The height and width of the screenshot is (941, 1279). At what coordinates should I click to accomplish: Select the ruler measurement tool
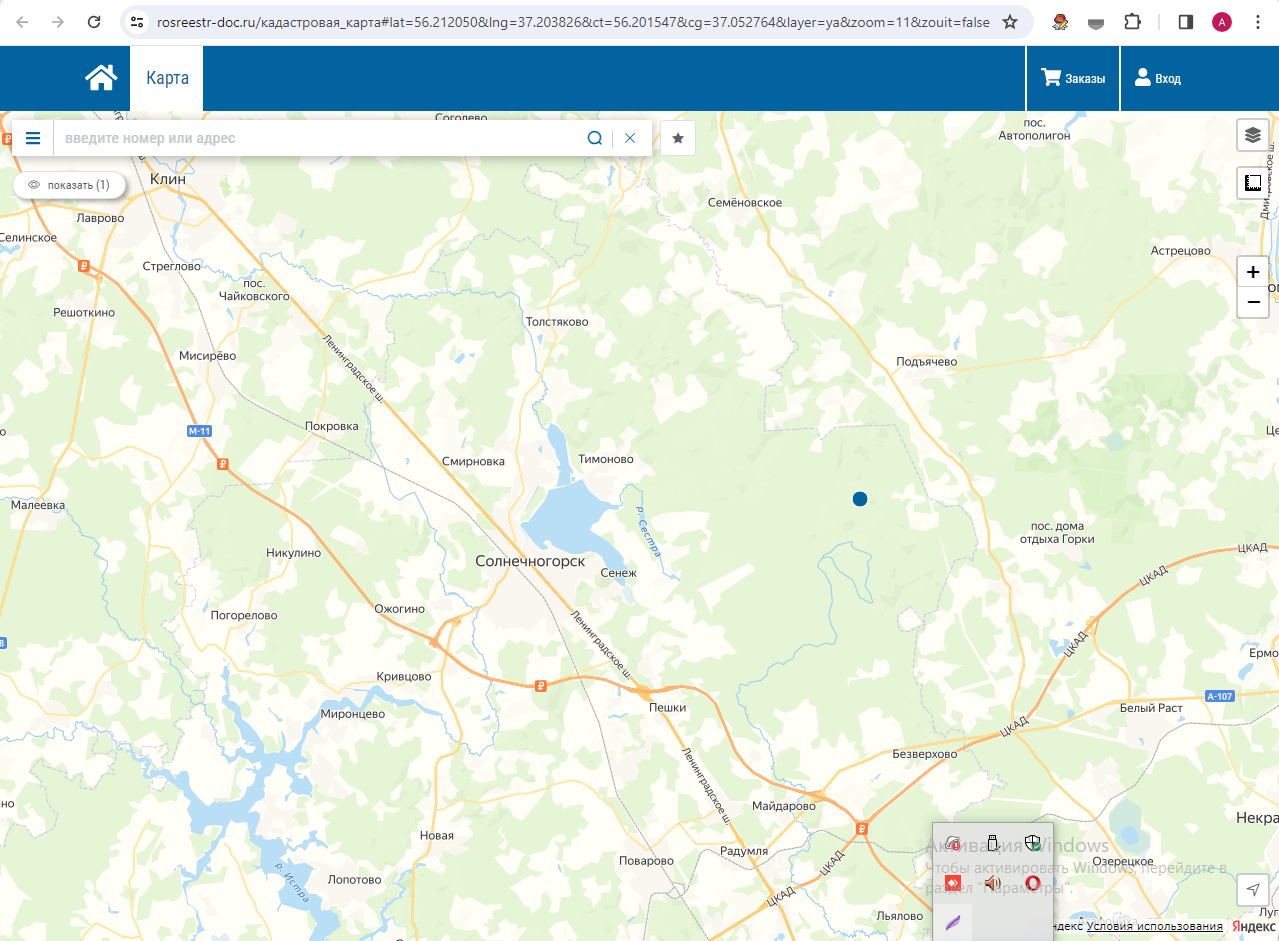click(1253, 183)
